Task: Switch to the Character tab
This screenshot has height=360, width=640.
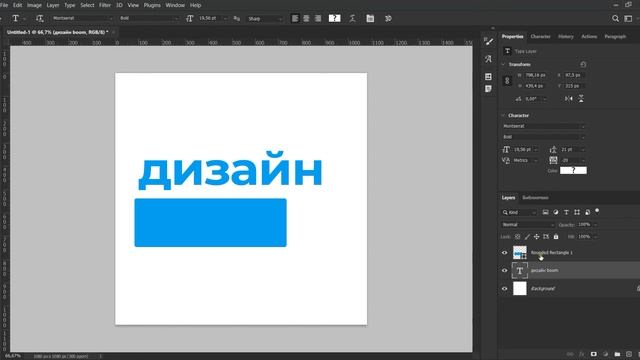Action: [x=540, y=36]
